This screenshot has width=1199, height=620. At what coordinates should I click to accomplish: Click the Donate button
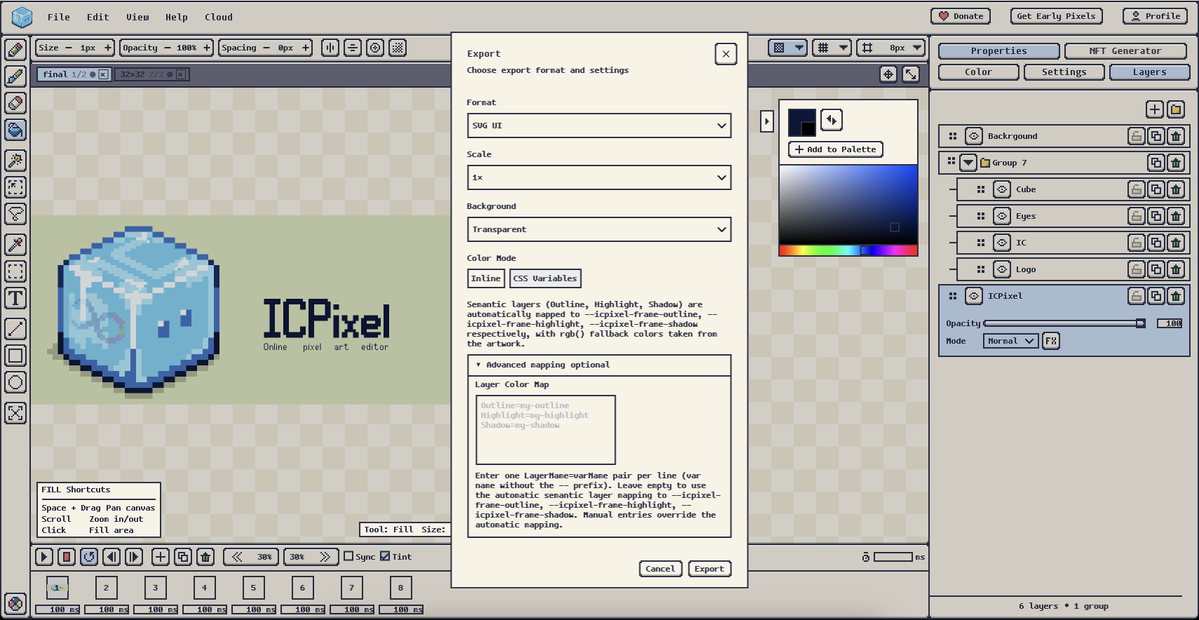[960, 16]
